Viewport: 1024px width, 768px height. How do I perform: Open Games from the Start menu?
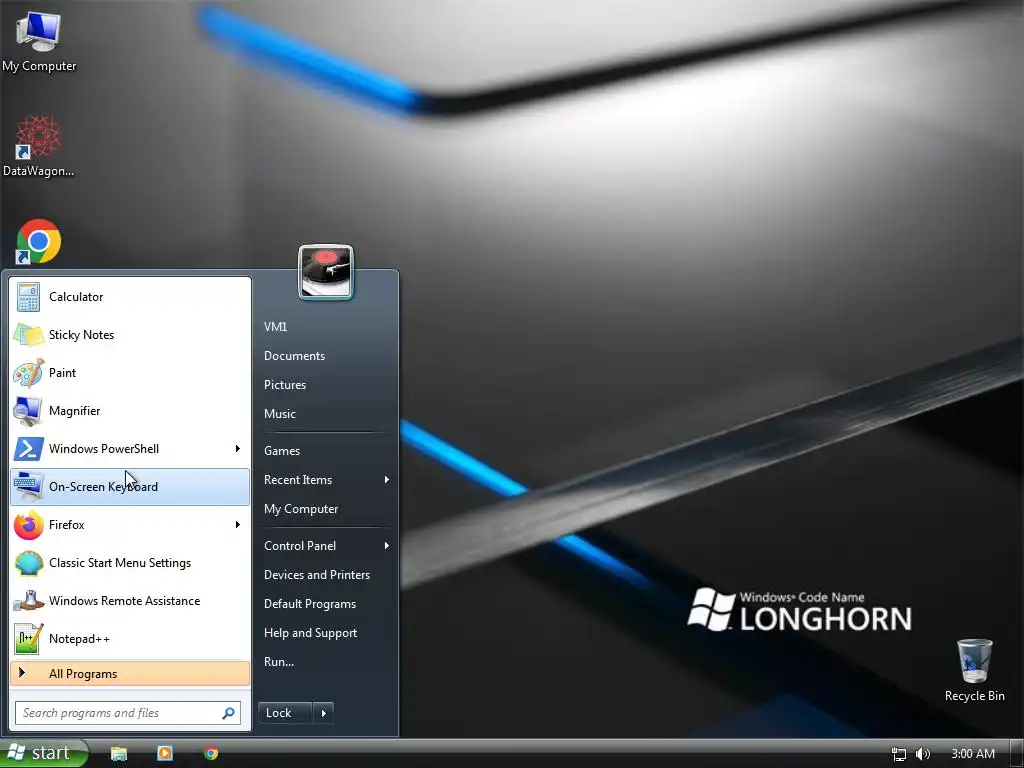[282, 451]
